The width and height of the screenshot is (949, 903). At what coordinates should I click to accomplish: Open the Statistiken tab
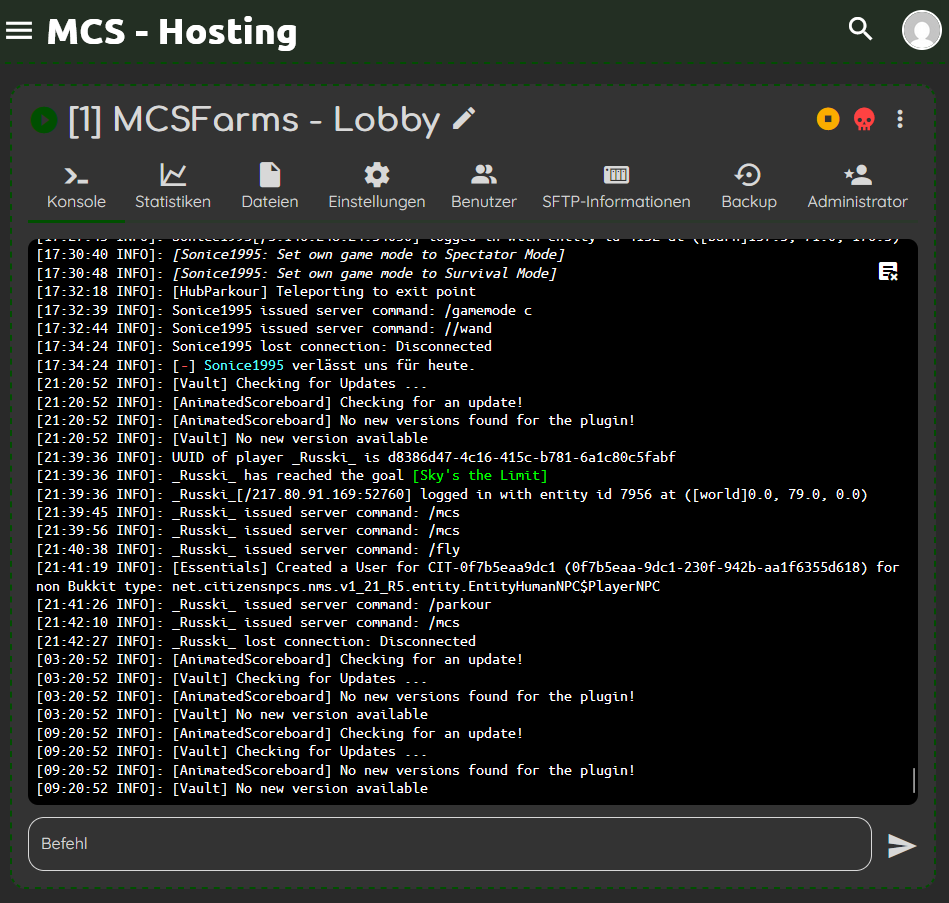[x=173, y=187]
